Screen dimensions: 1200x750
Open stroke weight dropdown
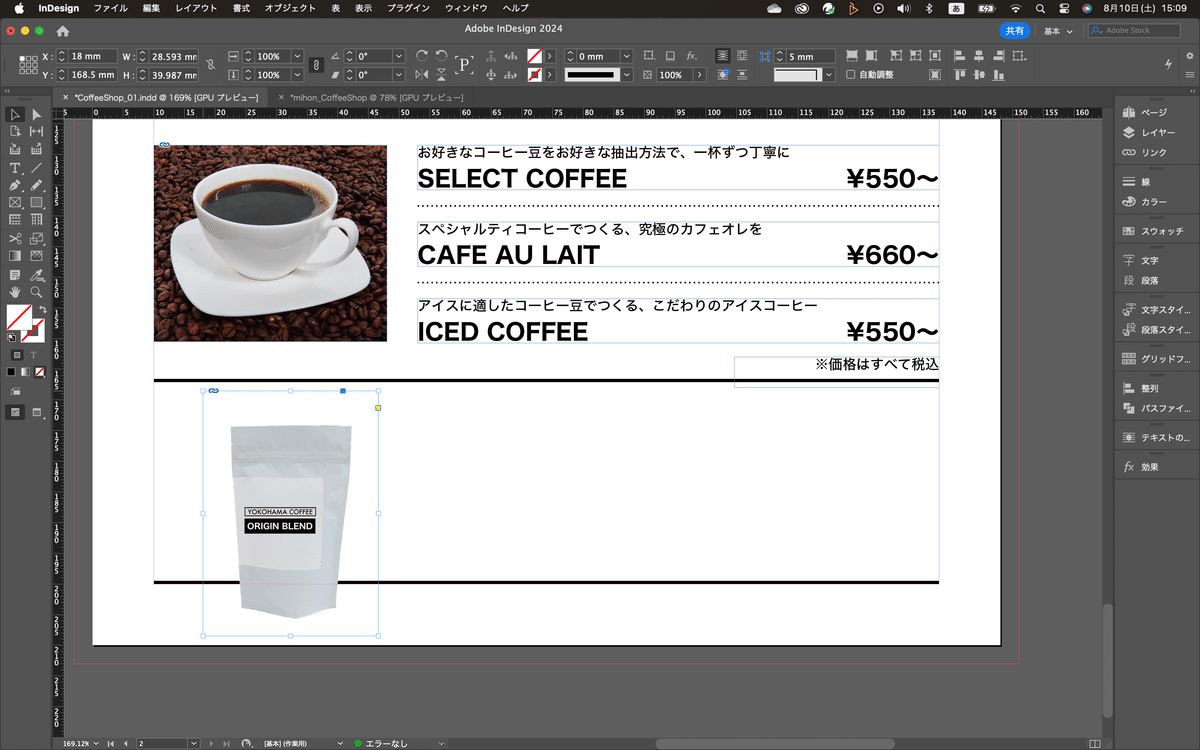(x=627, y=56)
